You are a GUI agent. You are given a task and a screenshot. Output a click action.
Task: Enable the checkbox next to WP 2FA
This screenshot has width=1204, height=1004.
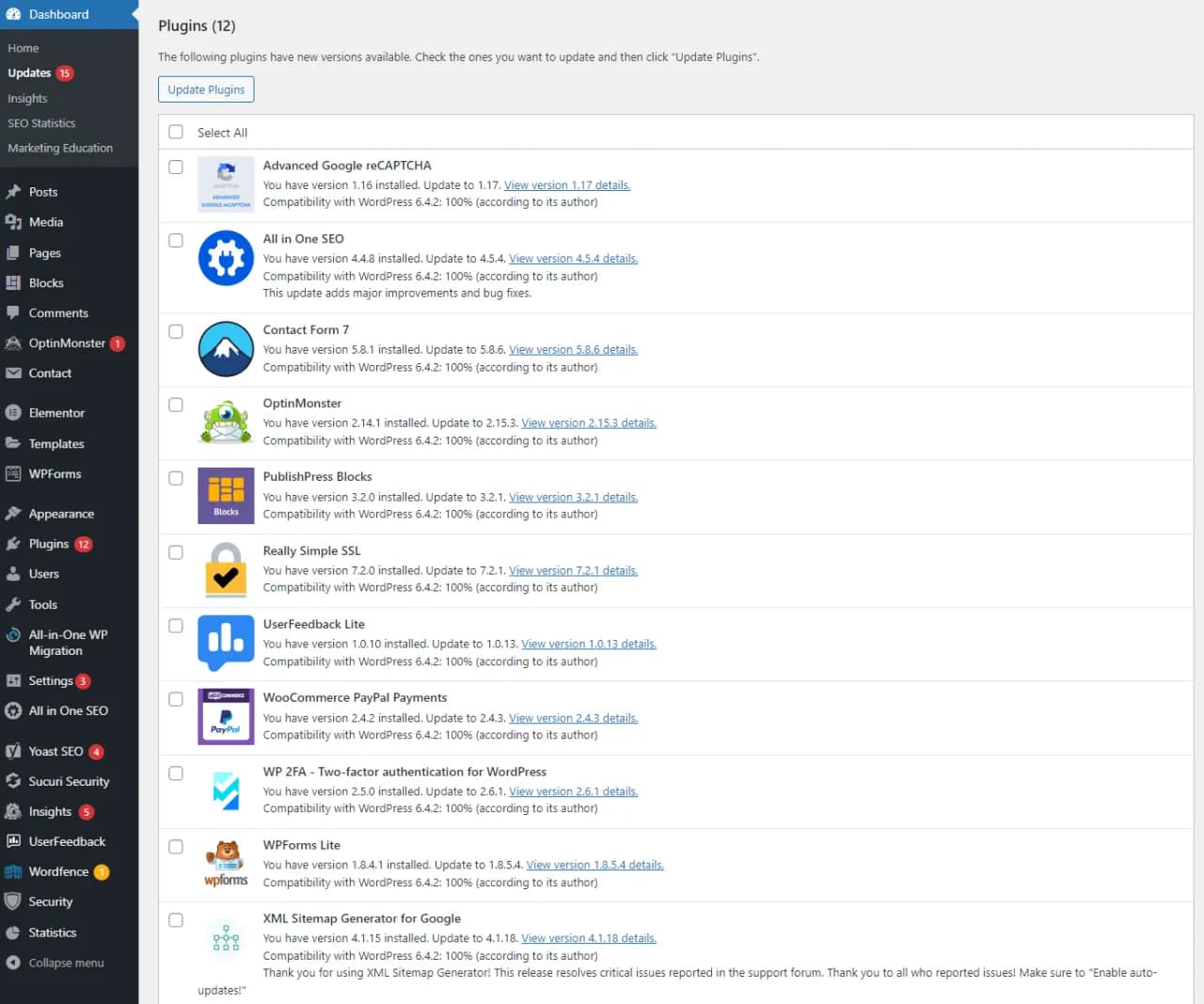176,773
